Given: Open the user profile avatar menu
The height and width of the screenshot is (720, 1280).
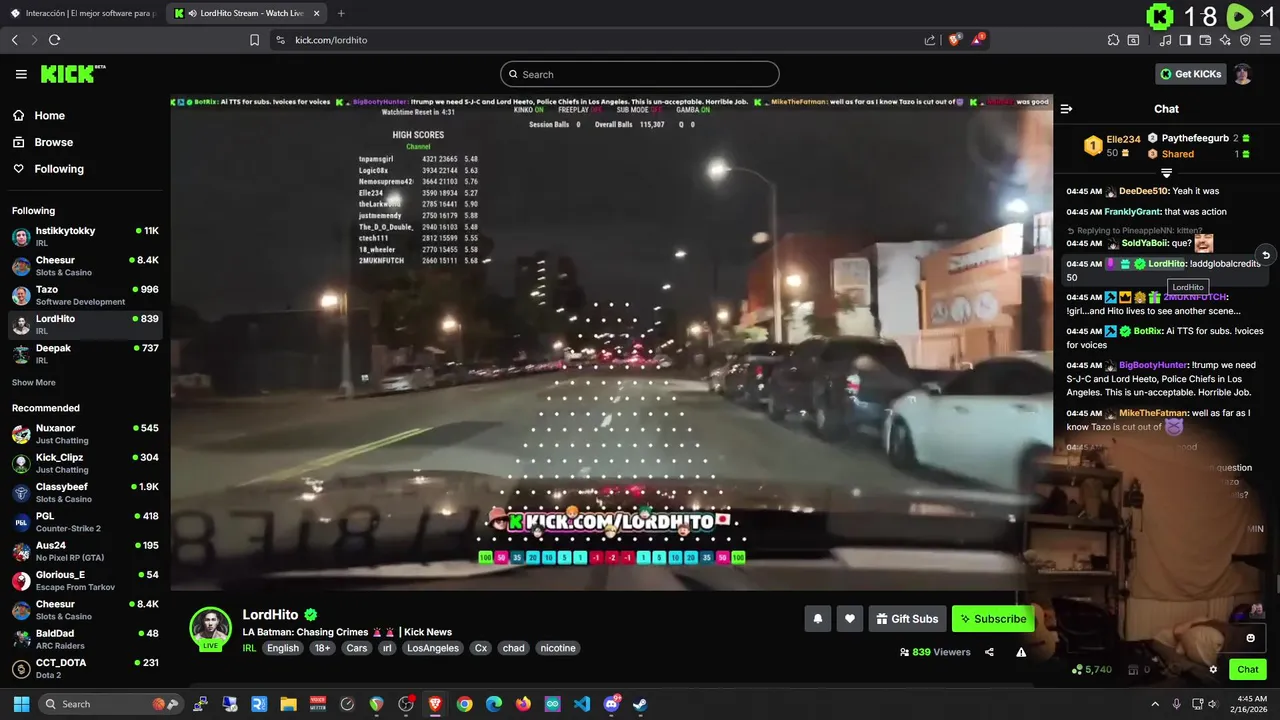Looking at the screenshot, I should [1242, 74].
